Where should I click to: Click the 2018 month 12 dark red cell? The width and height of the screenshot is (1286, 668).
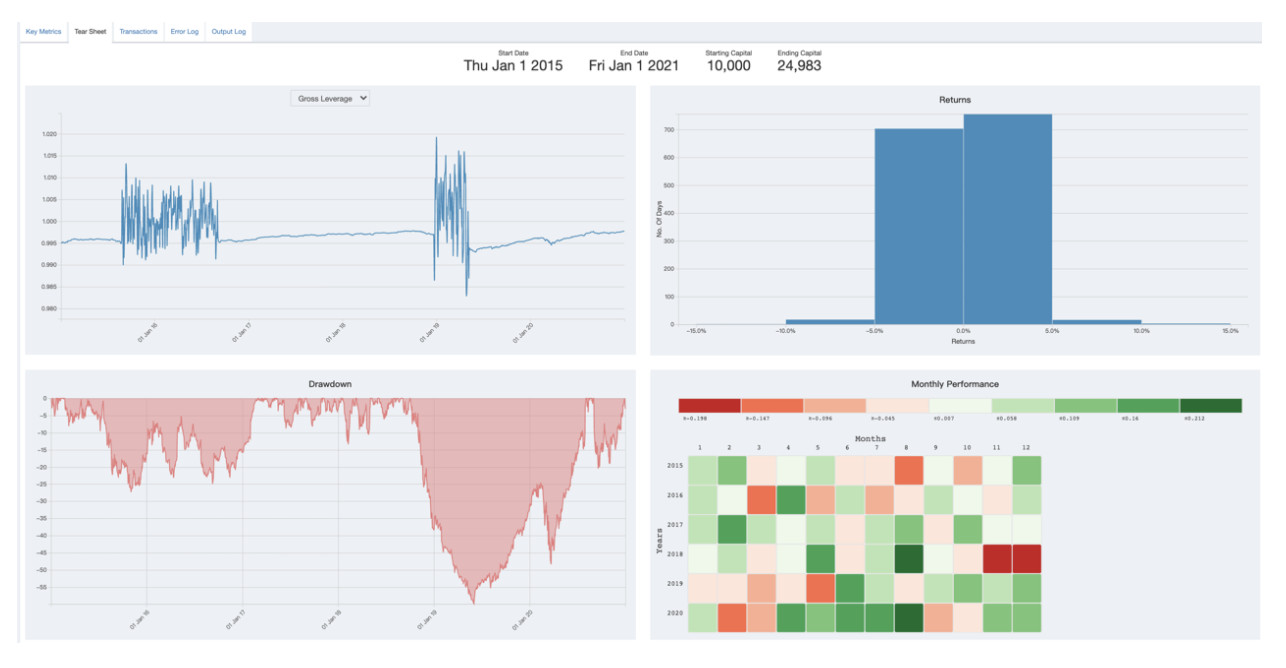[1026, 558]
